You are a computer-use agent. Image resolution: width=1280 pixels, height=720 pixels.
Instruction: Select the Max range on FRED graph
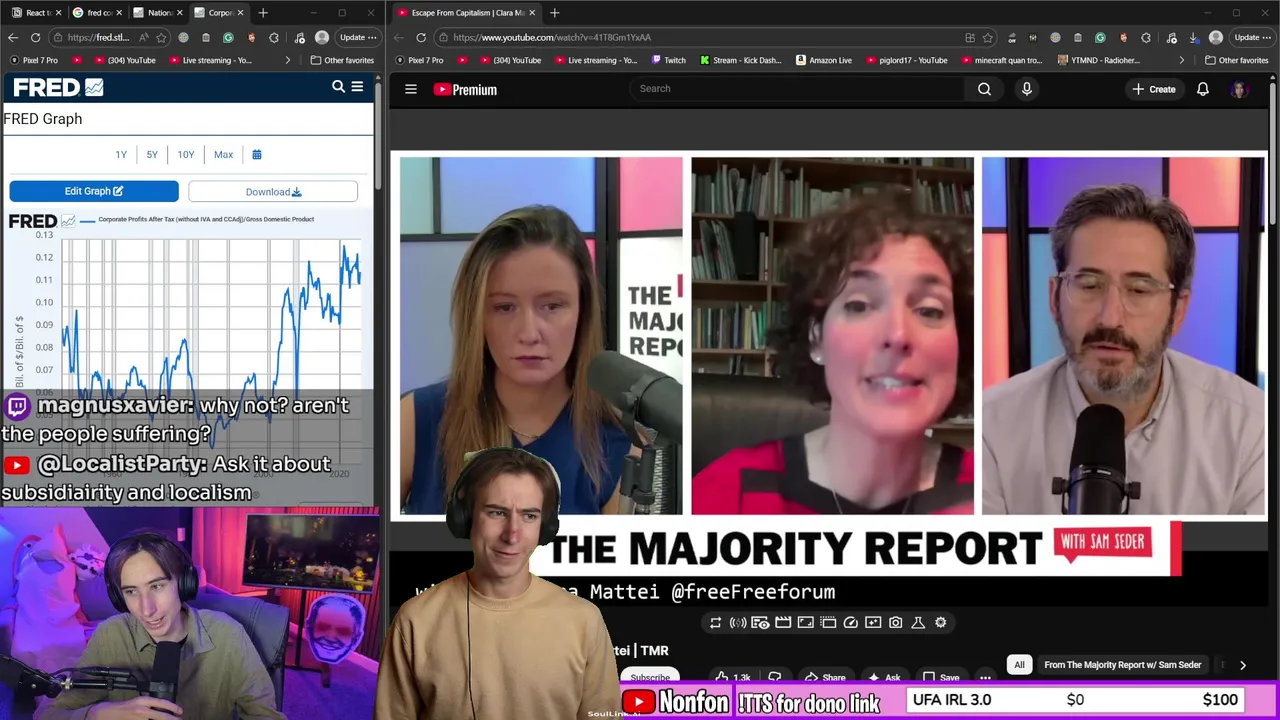(x=223, y=154)
